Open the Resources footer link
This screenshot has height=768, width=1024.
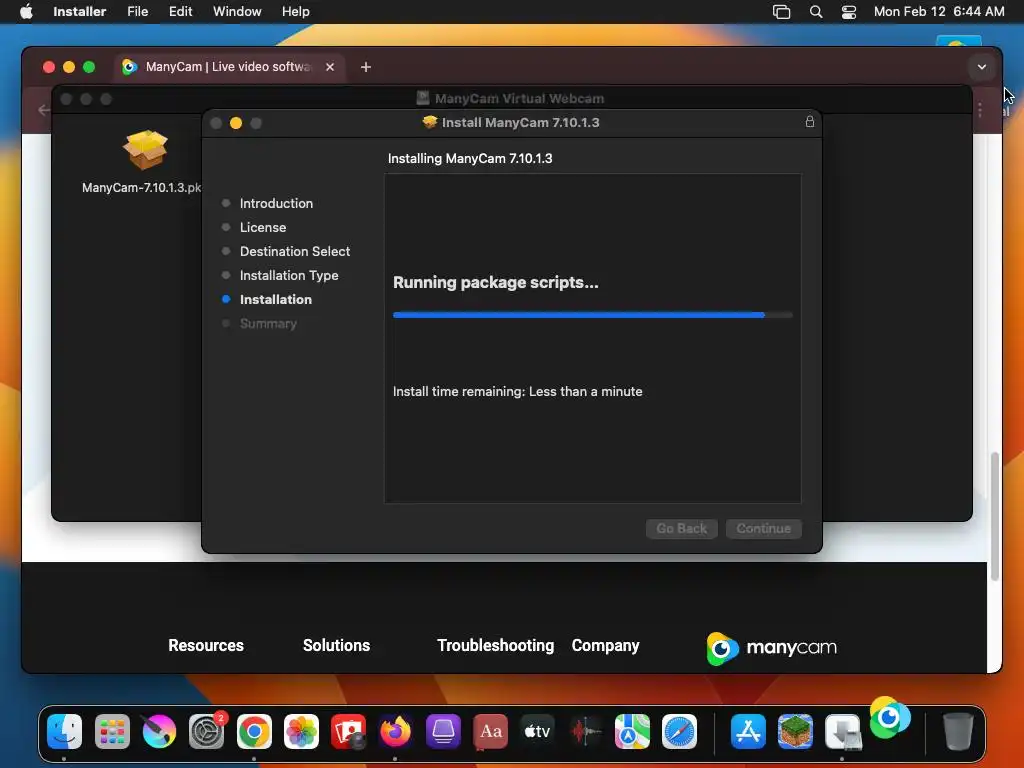(x=206, y=645)
